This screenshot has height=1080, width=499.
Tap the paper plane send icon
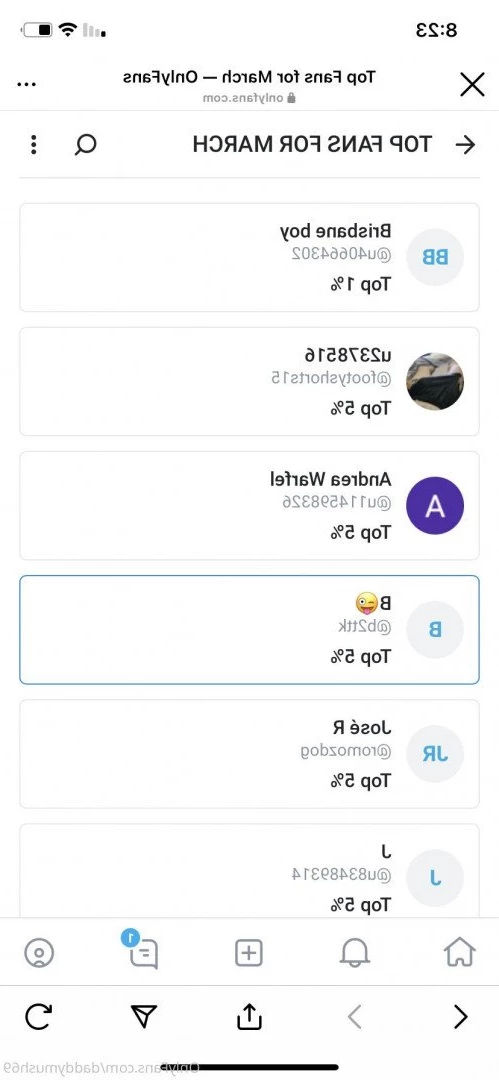coord(143,1016)
